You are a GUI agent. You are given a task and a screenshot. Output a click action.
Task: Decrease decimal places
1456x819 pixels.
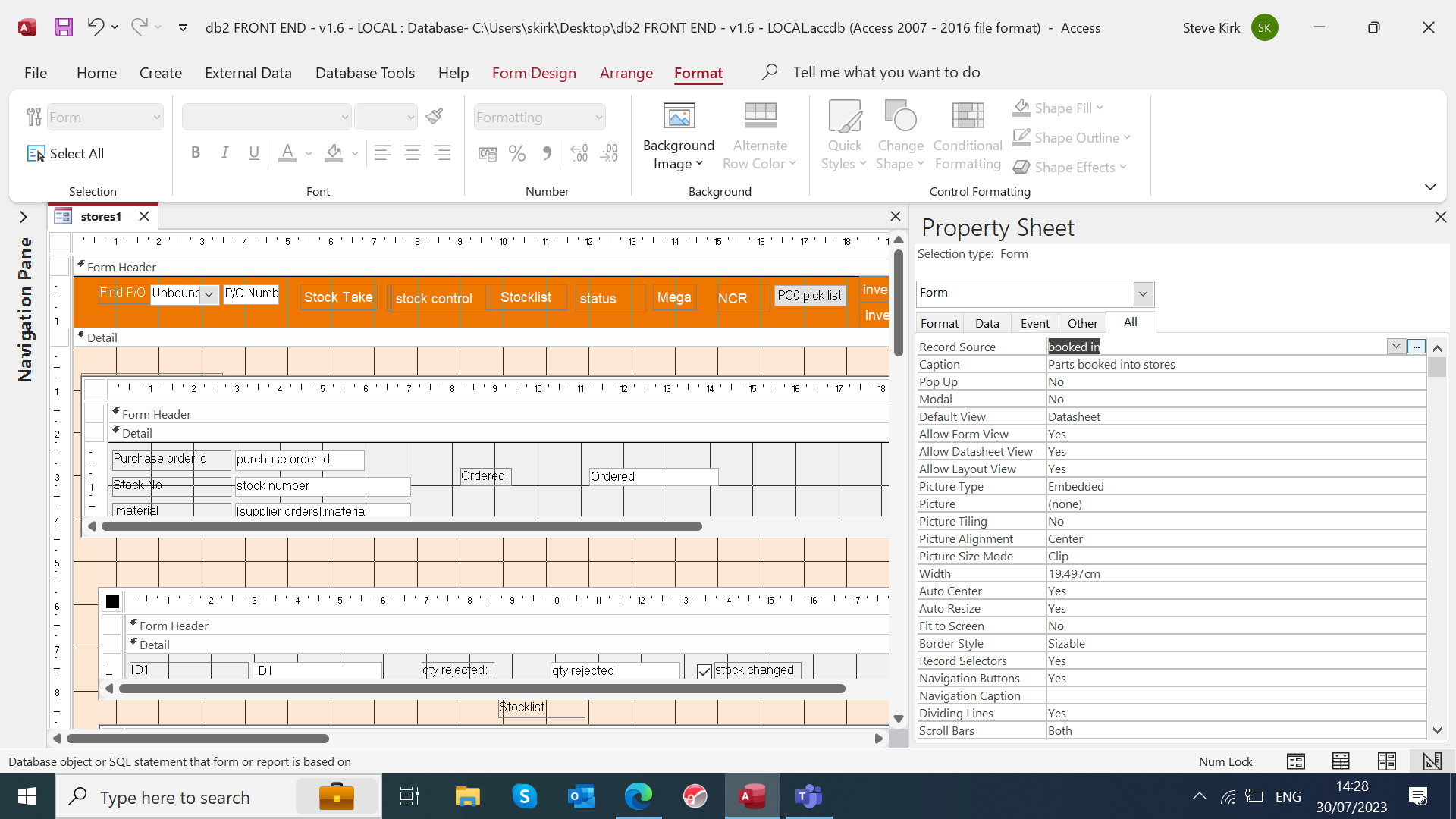(x=609, y=154)
